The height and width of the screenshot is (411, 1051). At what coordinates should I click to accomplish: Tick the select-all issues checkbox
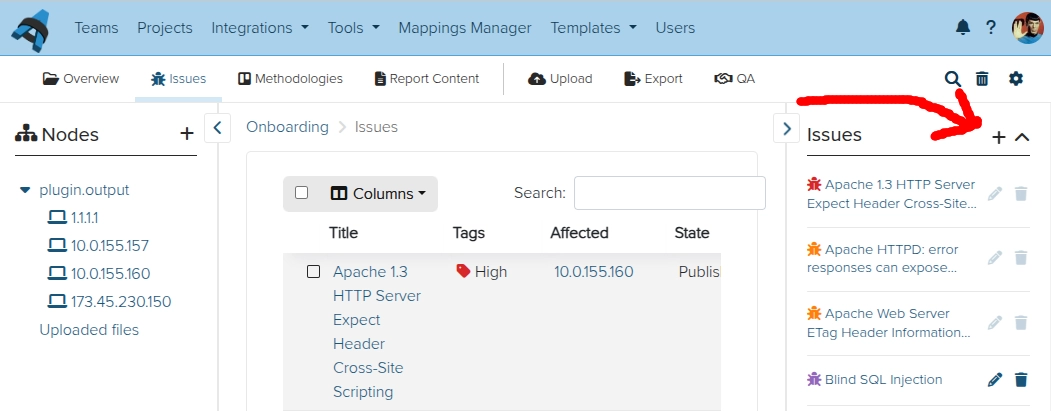click(302, 193)
